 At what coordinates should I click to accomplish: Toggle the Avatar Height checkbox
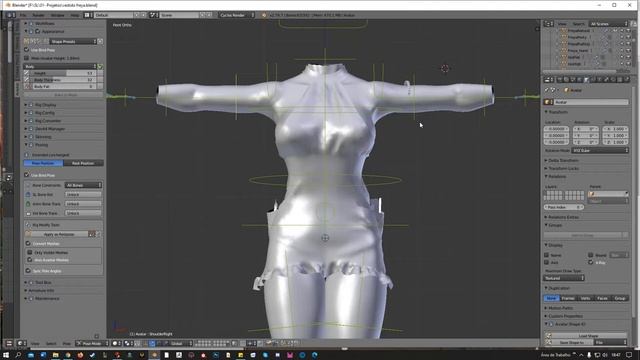tap(27, 58)
